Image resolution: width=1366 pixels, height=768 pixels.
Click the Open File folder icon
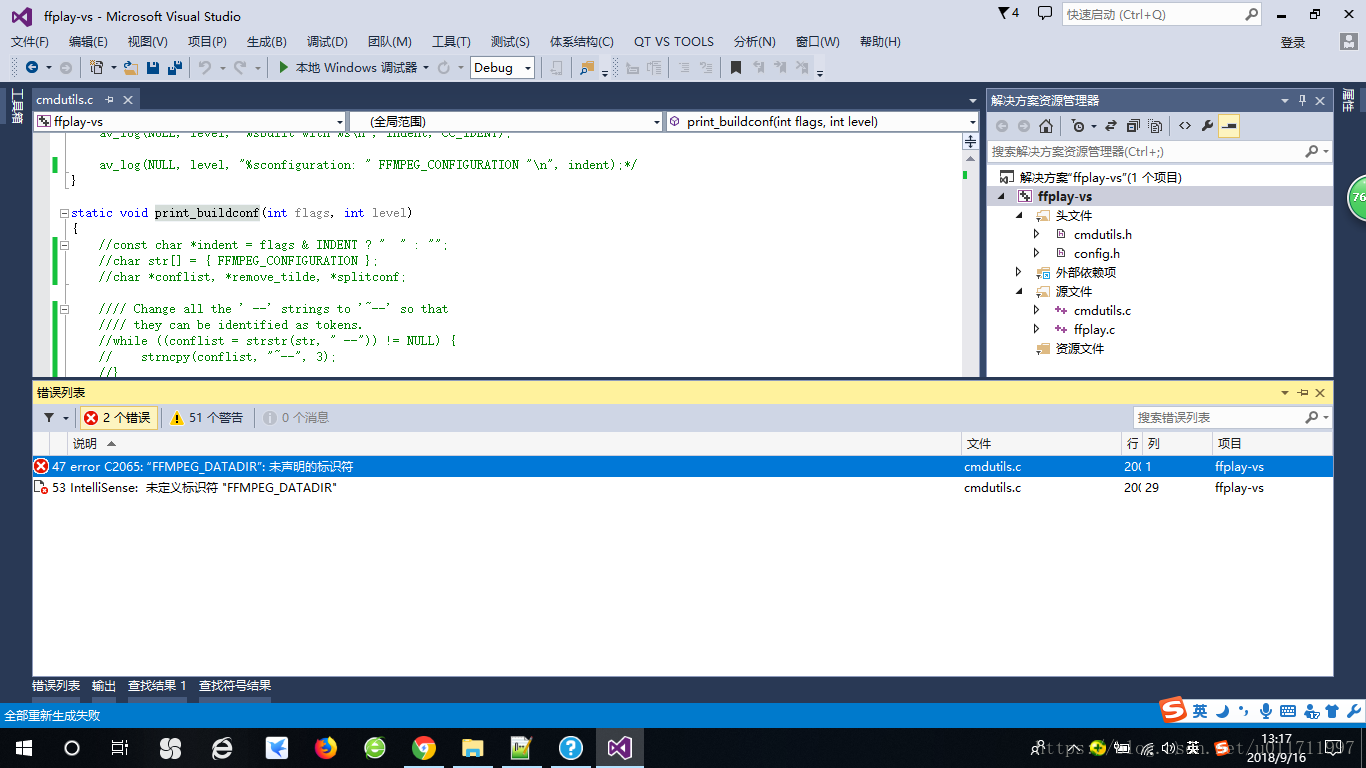[x=131, y=67]
